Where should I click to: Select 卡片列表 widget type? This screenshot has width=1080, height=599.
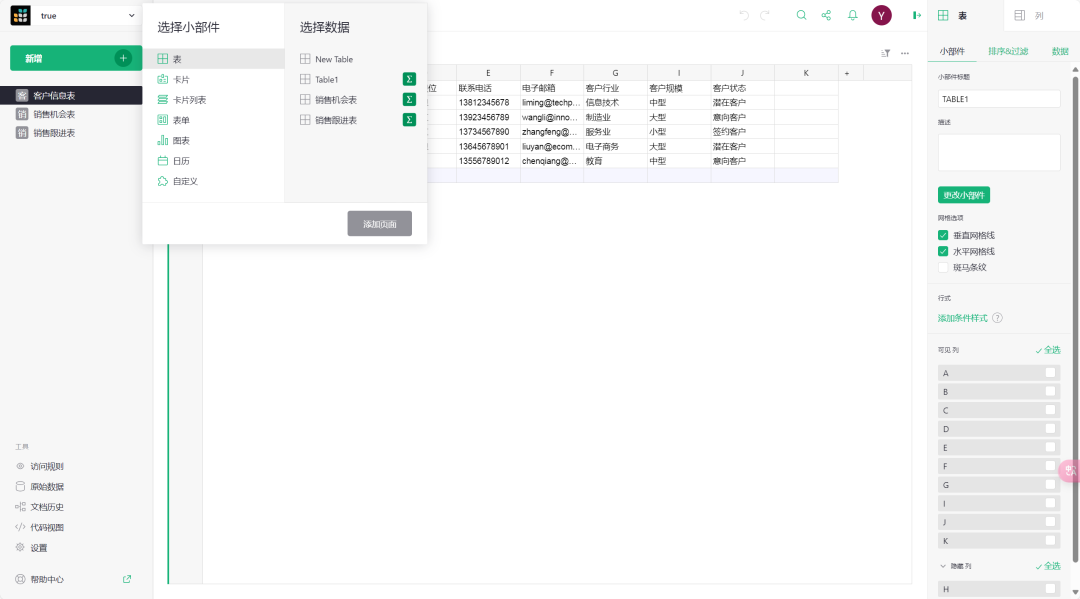point(189,100)
